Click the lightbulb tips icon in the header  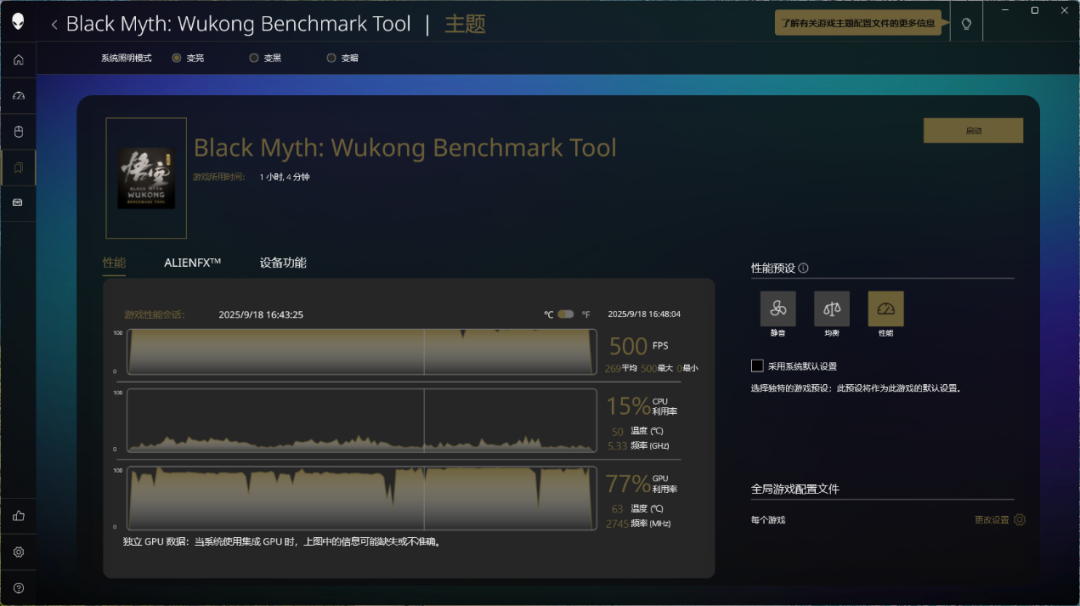(966, 24)
